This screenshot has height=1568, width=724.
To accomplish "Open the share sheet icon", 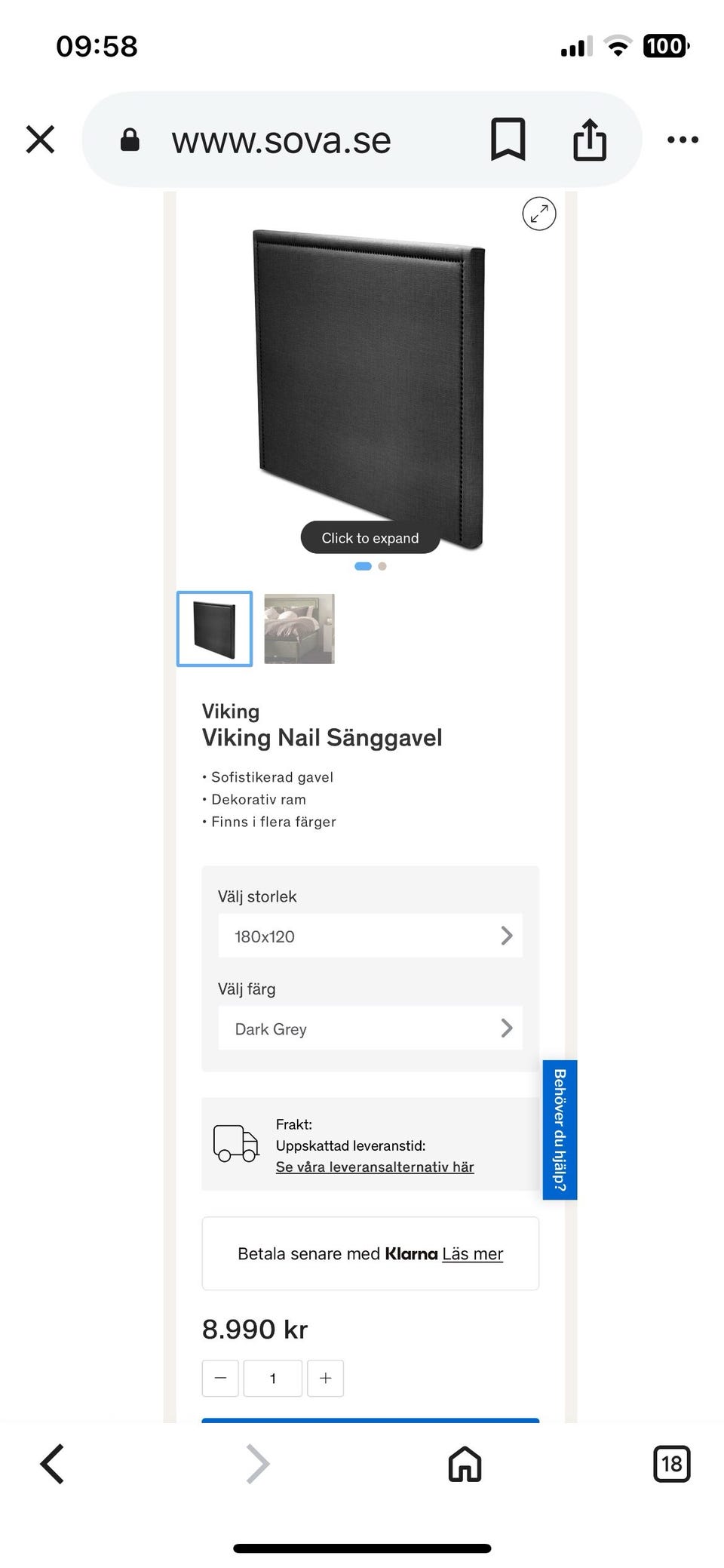I will click(x=590, y=140).
